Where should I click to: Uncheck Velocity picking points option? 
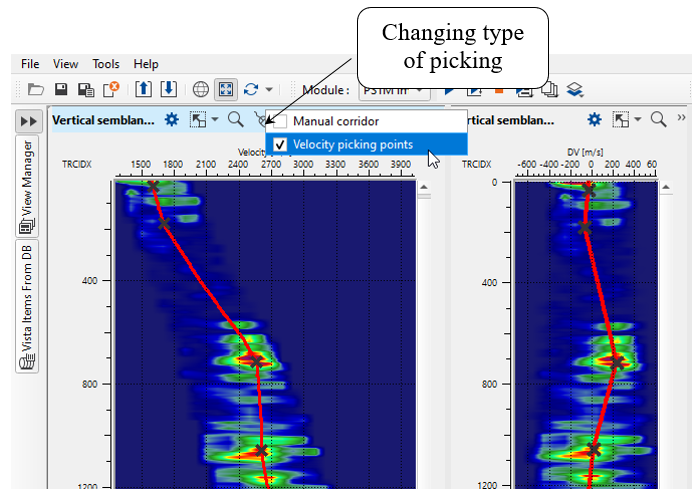click(279, 144)
